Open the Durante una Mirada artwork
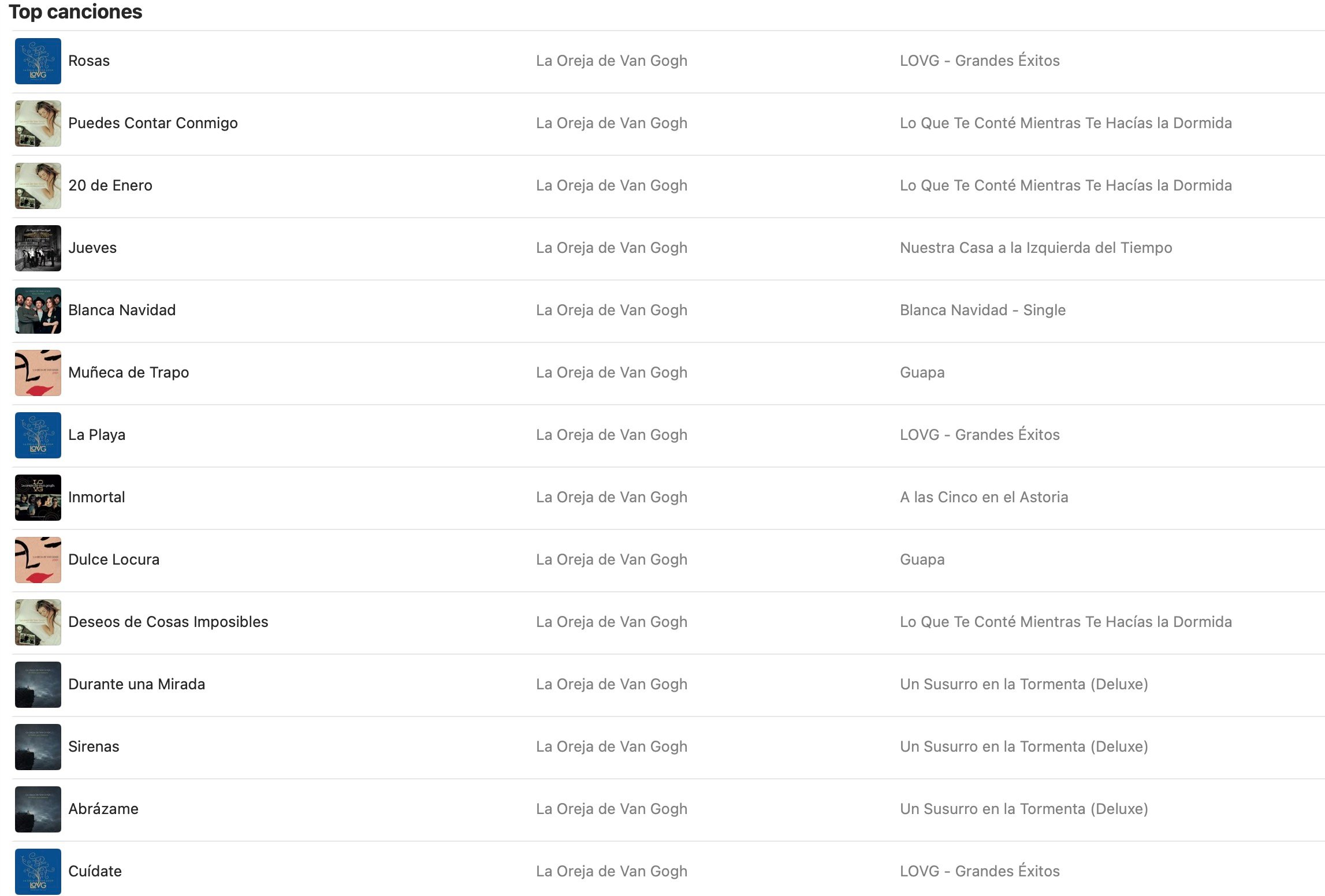1325x896 pixels. (x=38, y=685)
